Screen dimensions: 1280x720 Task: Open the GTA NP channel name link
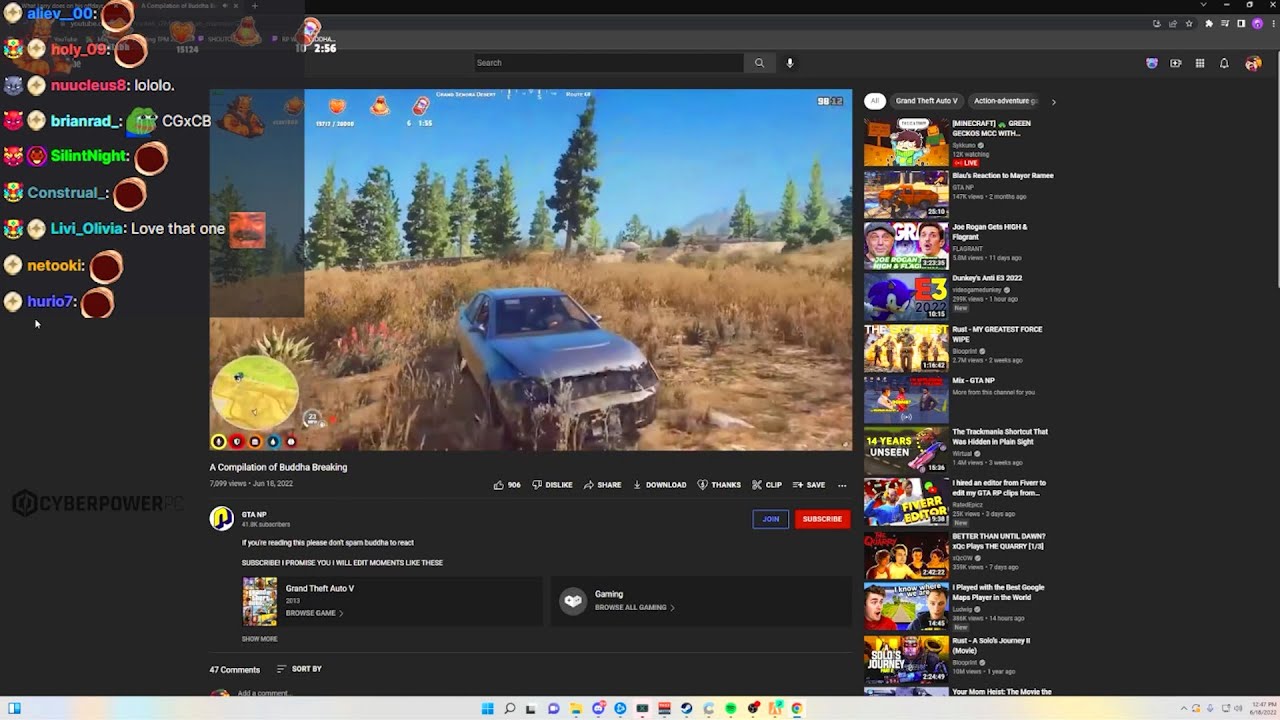click(254, 515)
